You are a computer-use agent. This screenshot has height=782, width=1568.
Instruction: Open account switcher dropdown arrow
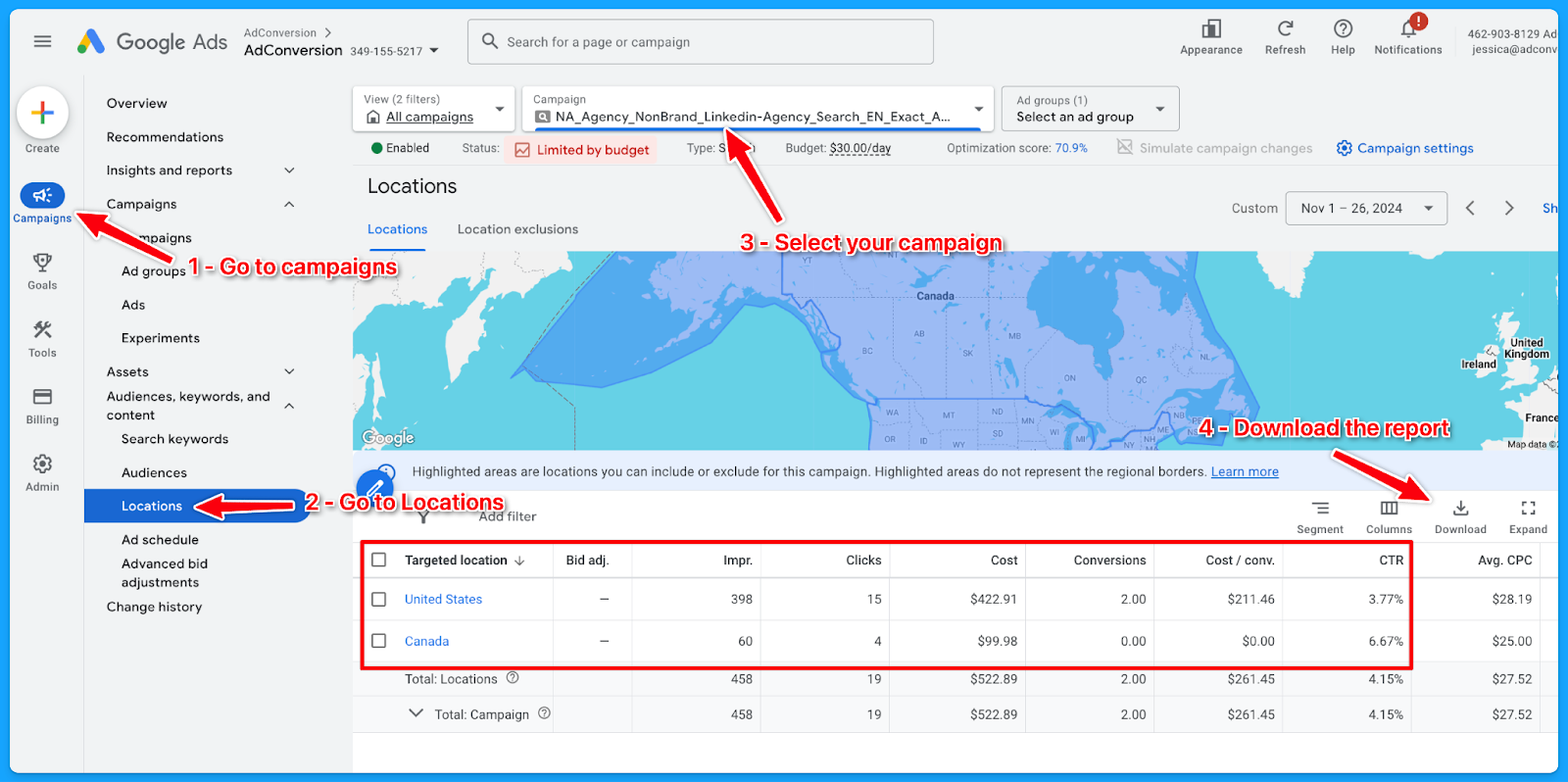pyautogui.click(x=434, y=51)
